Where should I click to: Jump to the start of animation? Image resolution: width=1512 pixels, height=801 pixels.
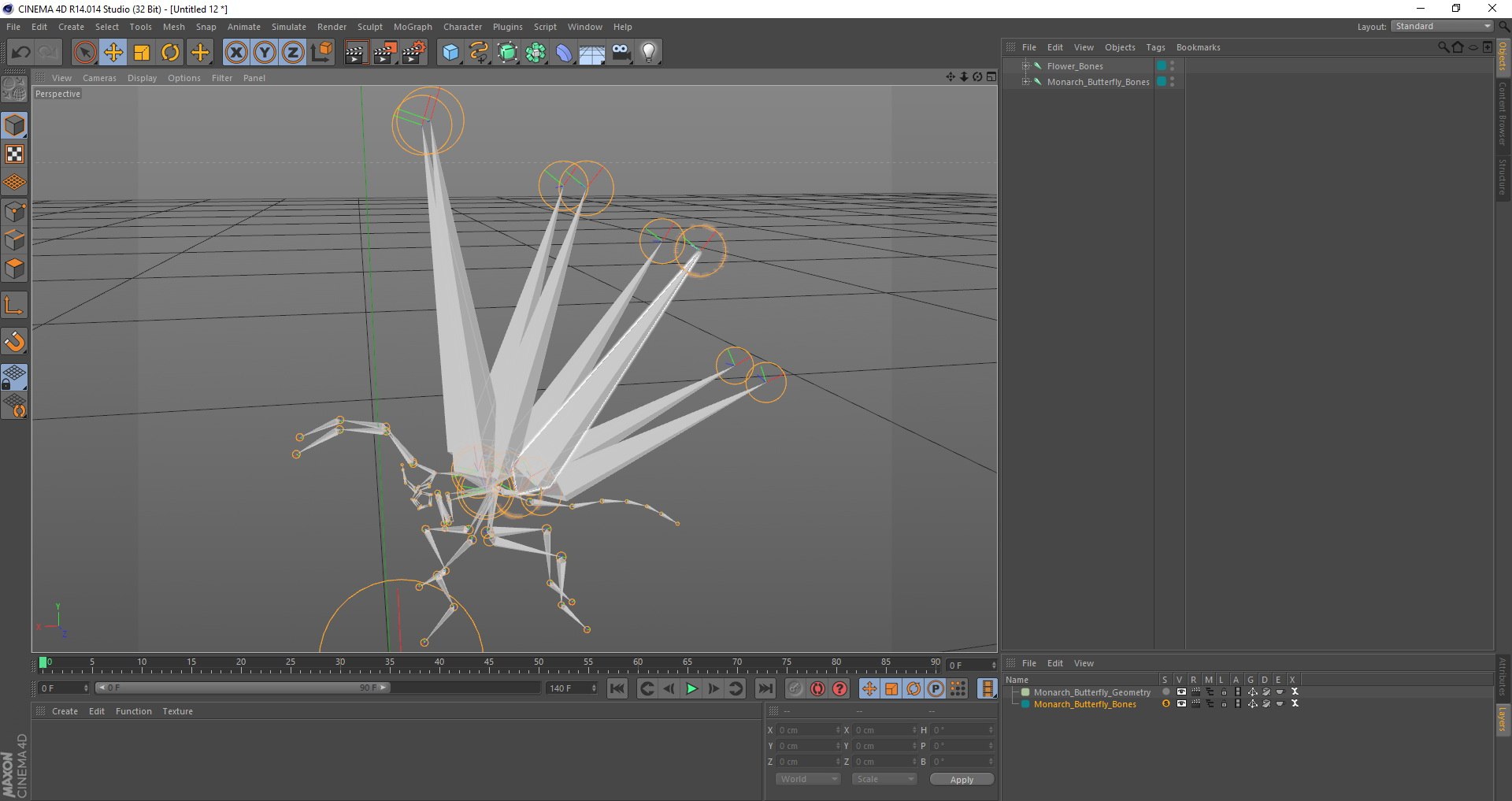[617, 688]
